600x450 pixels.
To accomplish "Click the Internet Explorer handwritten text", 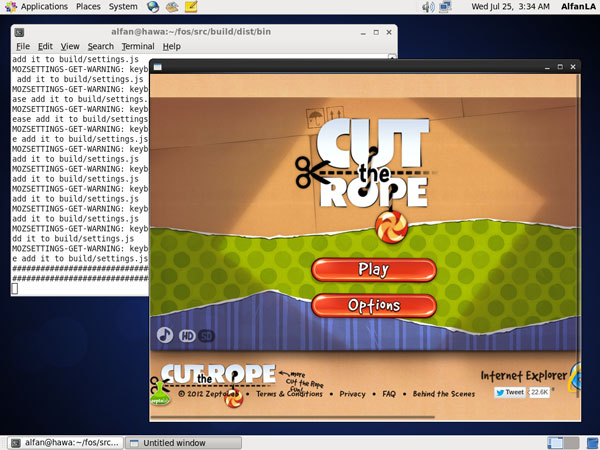I will pos(524,375).
